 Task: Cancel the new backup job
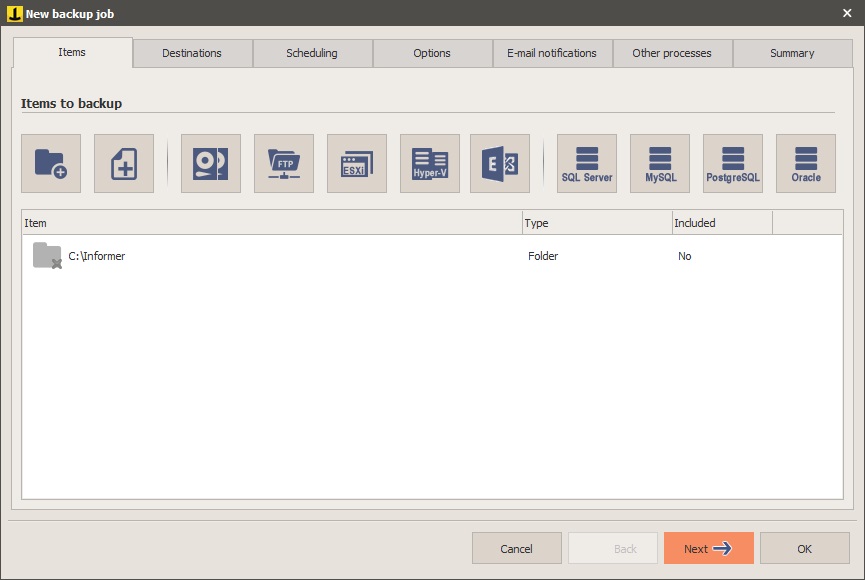click(x=516, y=548)
